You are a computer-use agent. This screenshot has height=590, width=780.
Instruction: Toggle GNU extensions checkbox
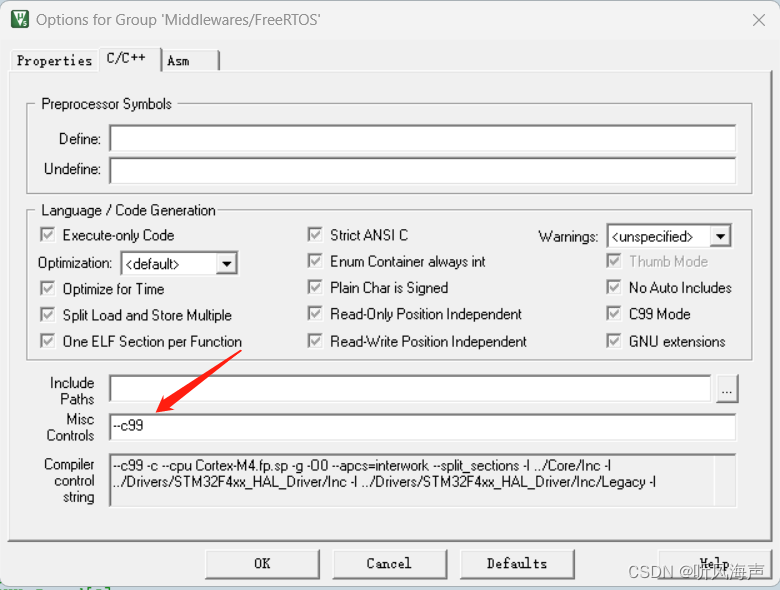(x=614, y=341)
